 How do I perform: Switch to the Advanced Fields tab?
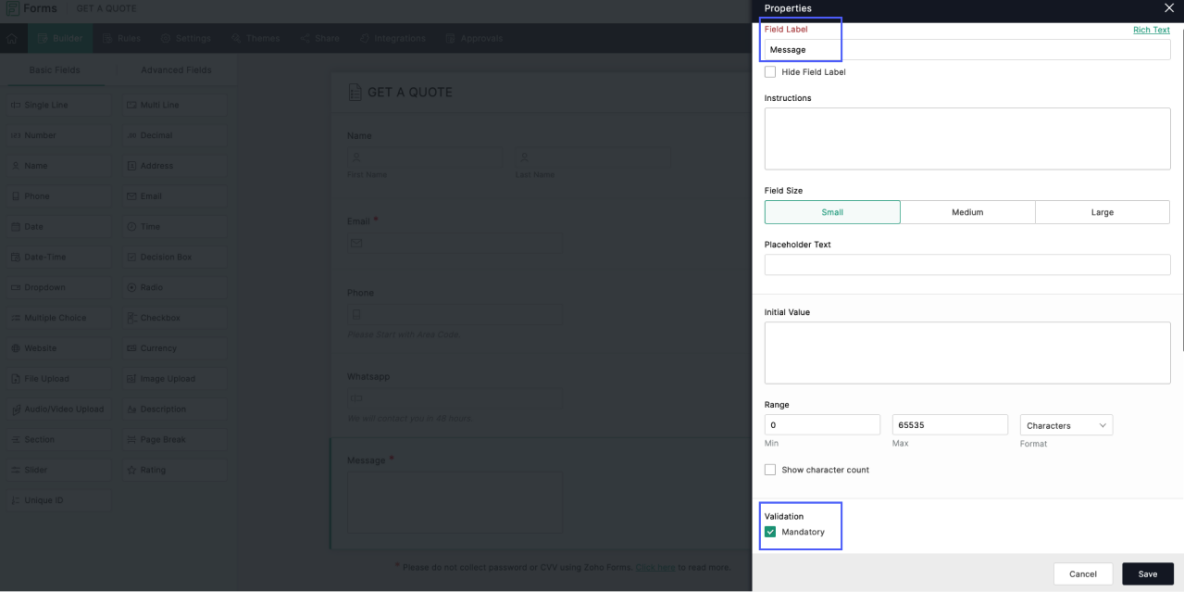(176, 71)
